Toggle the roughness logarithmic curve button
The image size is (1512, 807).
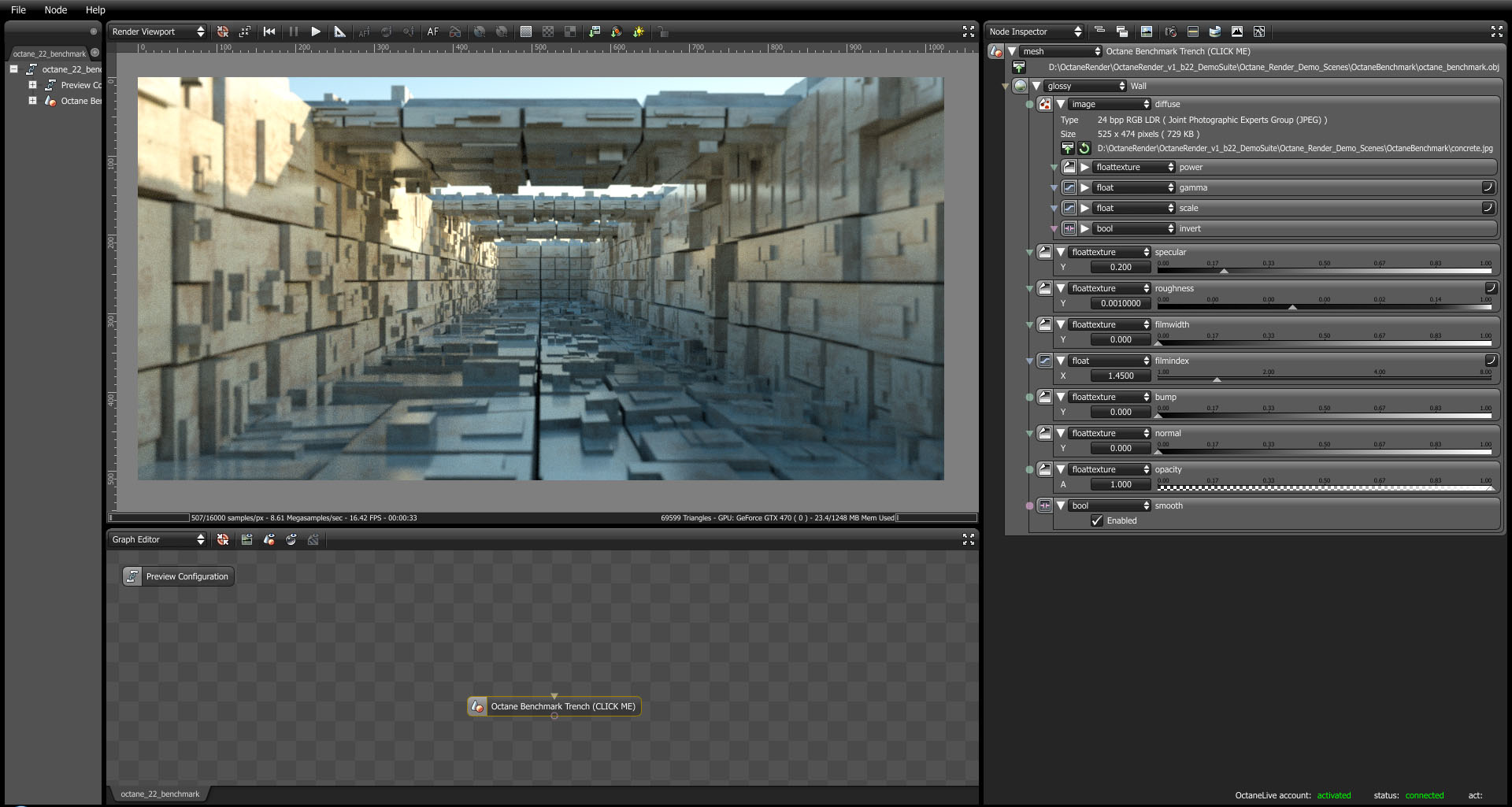(x=1490, y=288)
